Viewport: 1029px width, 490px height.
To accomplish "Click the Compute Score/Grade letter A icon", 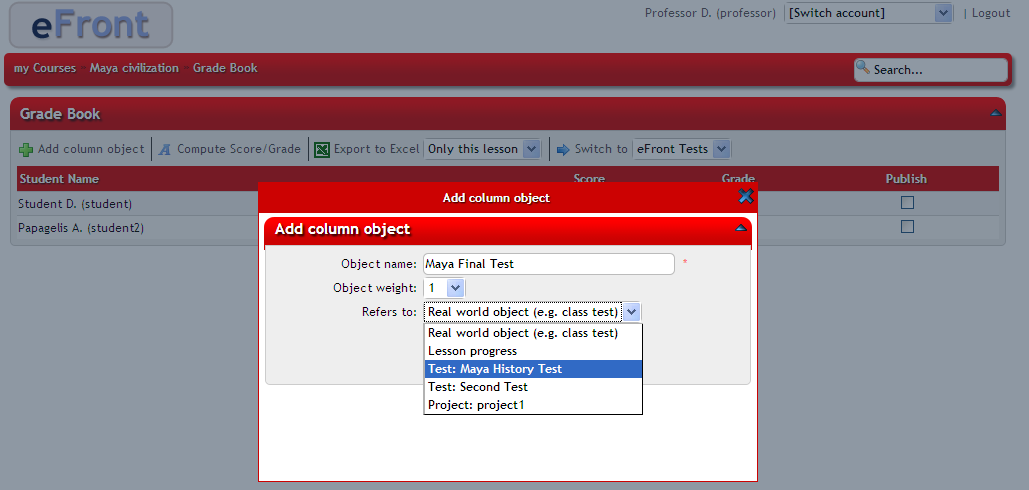I will point(165,150).
